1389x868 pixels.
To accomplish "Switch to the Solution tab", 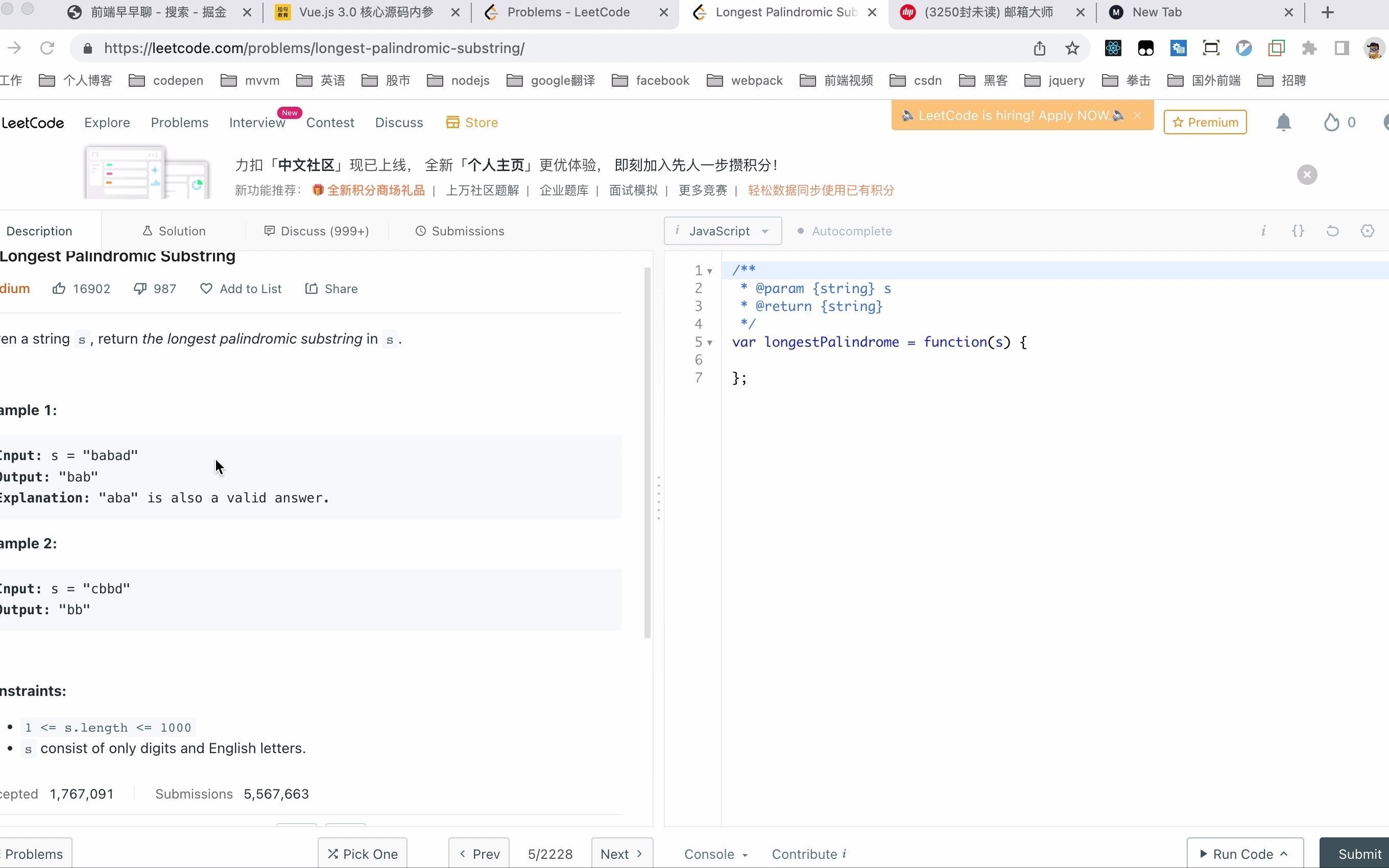I will coord(174,231).
